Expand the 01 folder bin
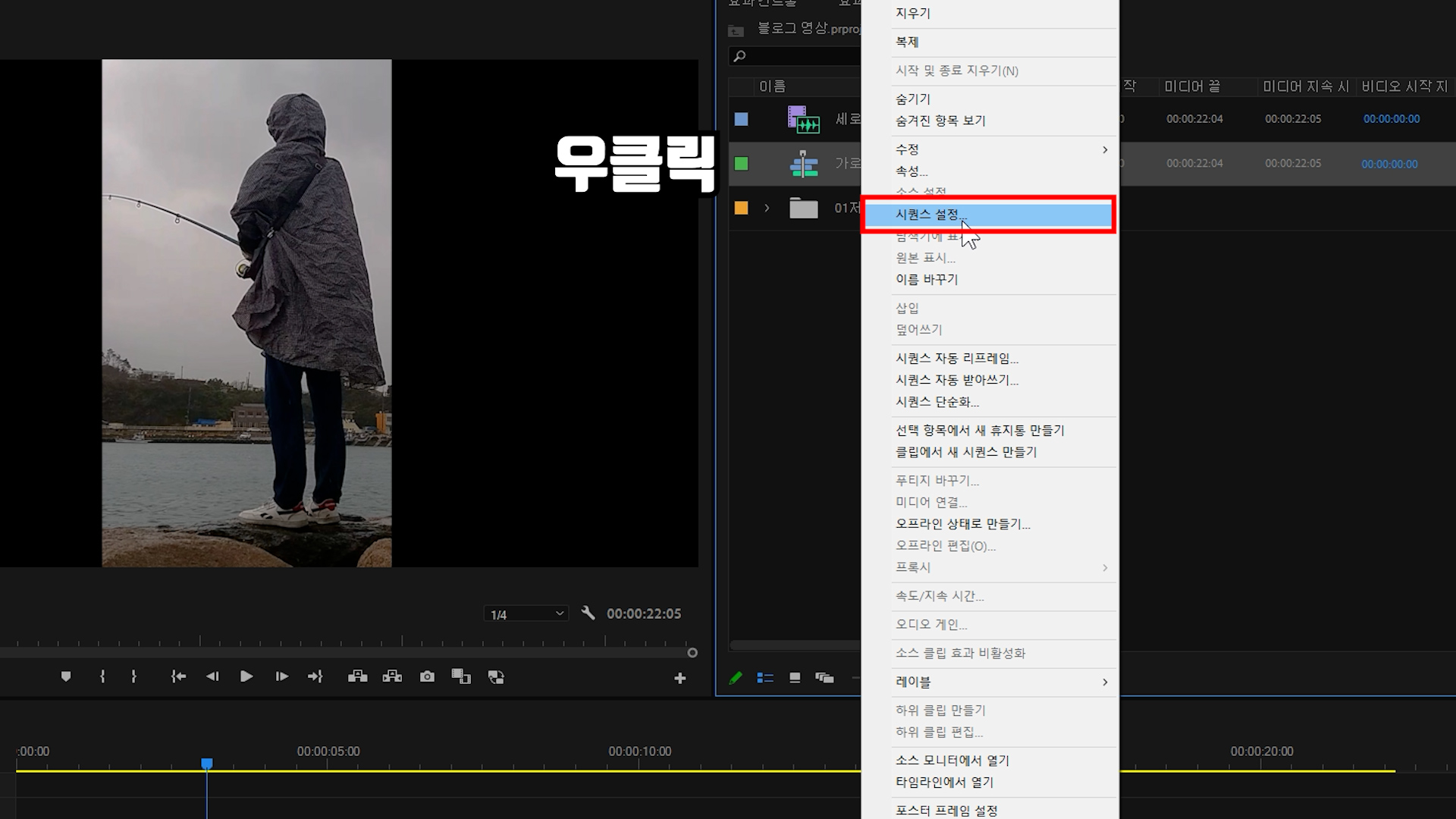 (767, 208)
